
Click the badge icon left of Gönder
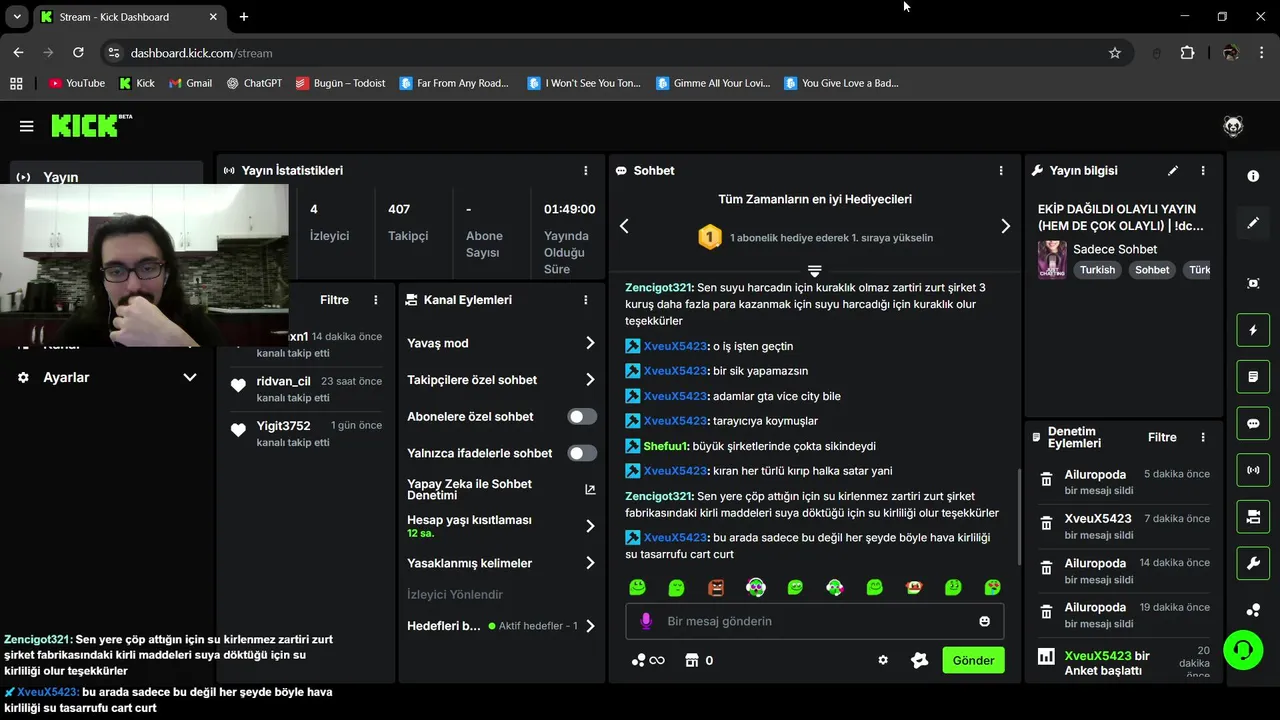919,660
